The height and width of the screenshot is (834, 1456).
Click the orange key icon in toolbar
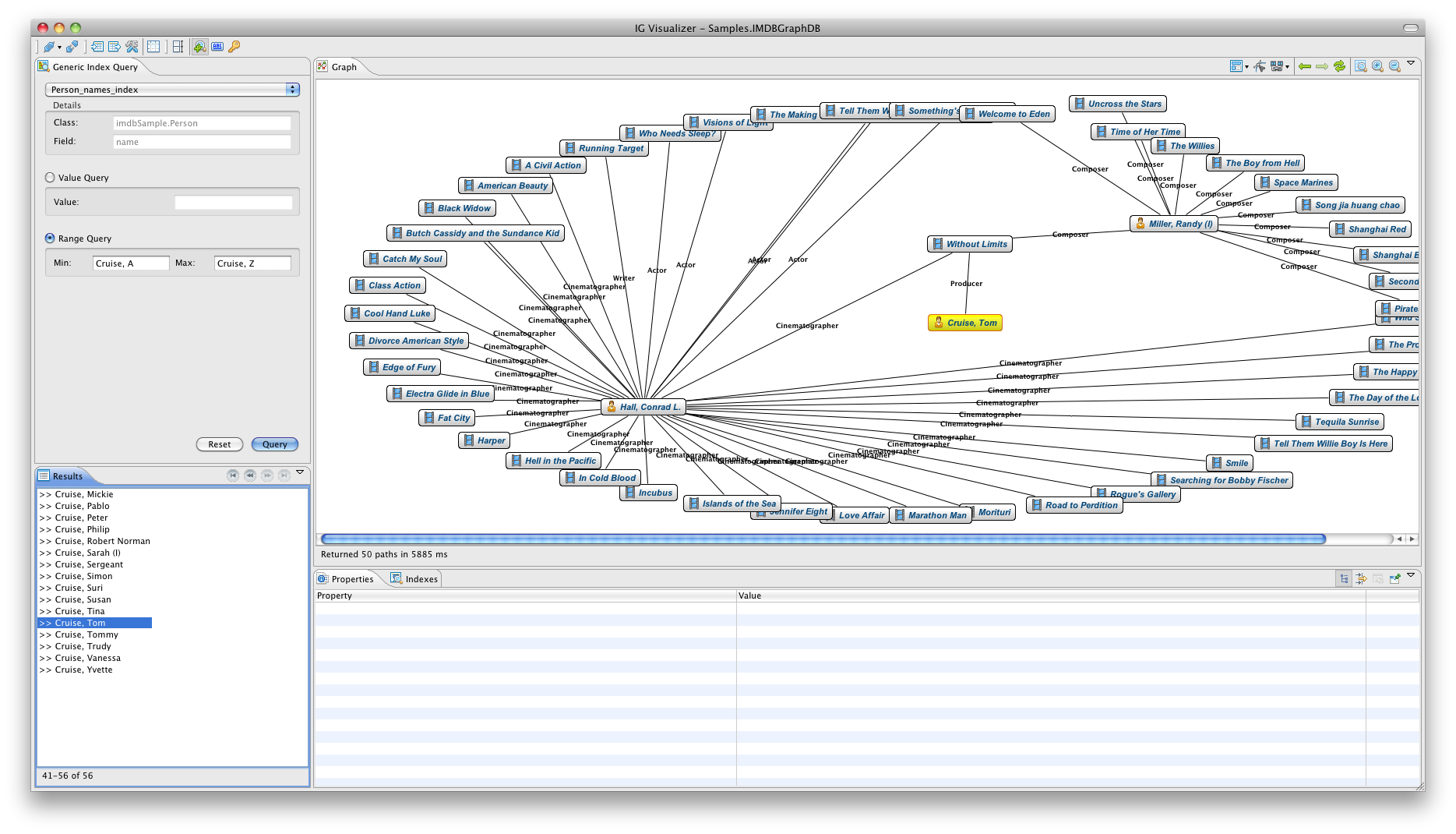234,47
